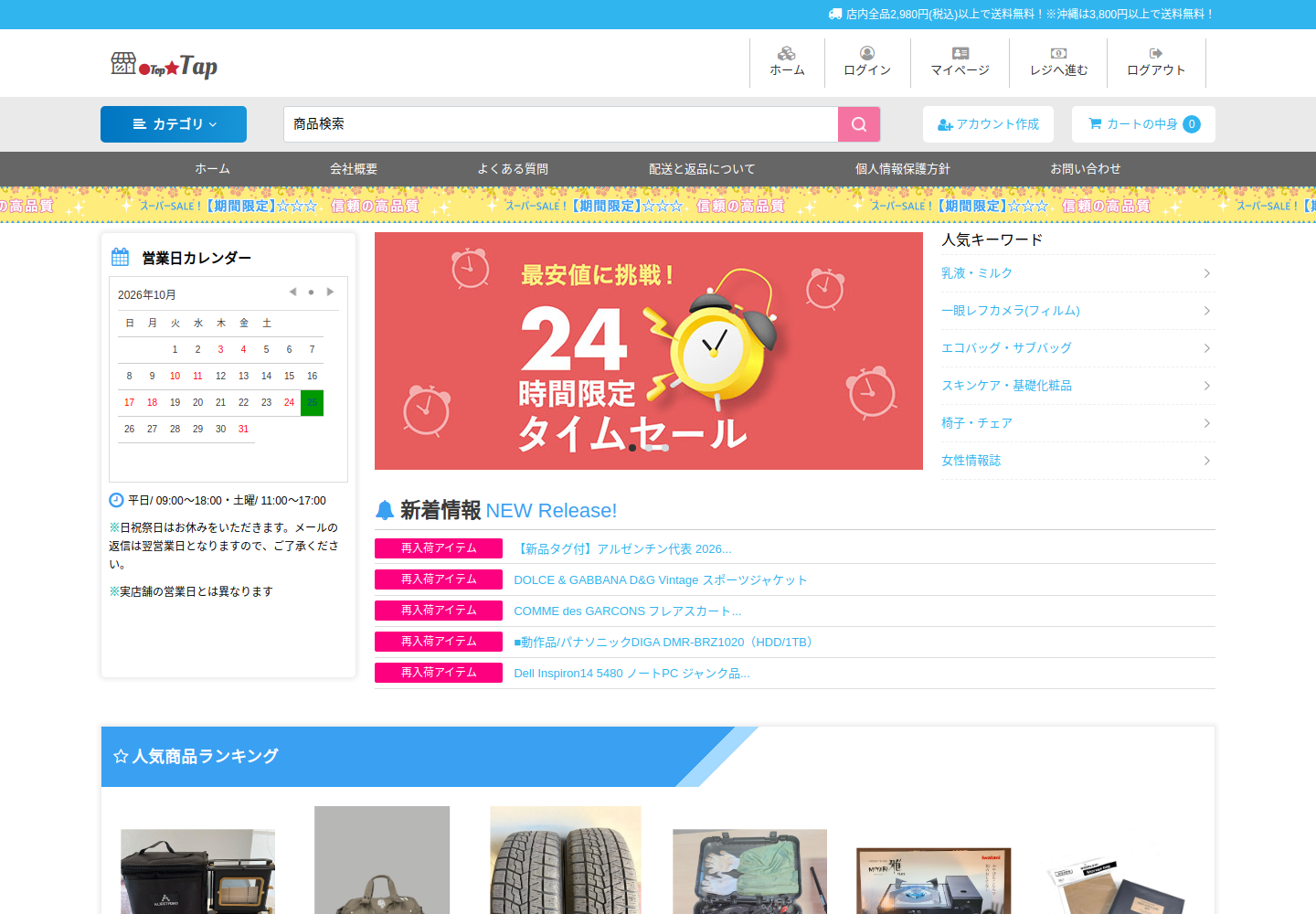
Task: Select ホーム in the gray menu bar
Action: pos(212,169)
